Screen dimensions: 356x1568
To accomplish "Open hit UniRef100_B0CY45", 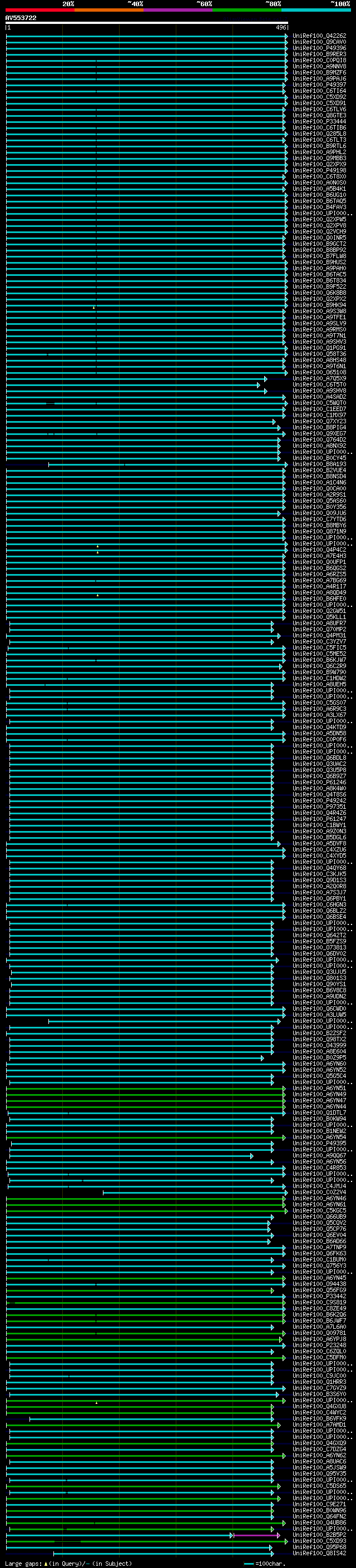I will tap(319, 458).
